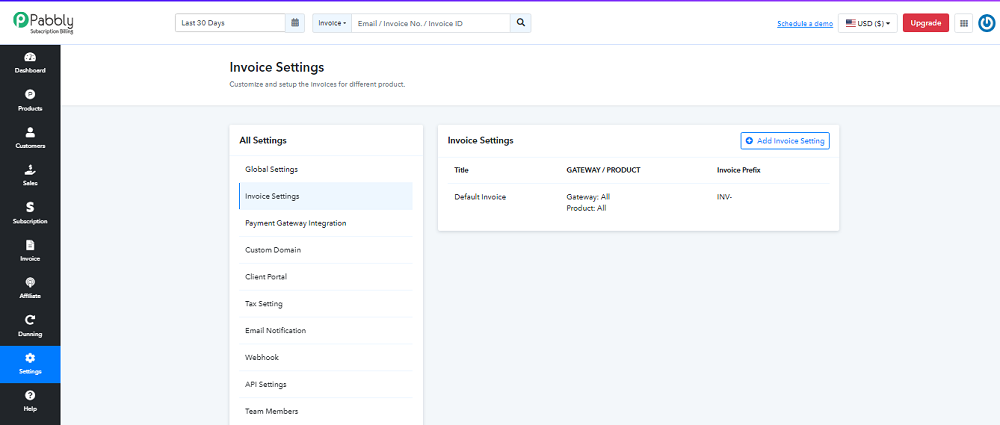Screen dimensions: 1000x425
Task: Click the GATEWAY / PRODUCT column header
Action: [603, 170]
